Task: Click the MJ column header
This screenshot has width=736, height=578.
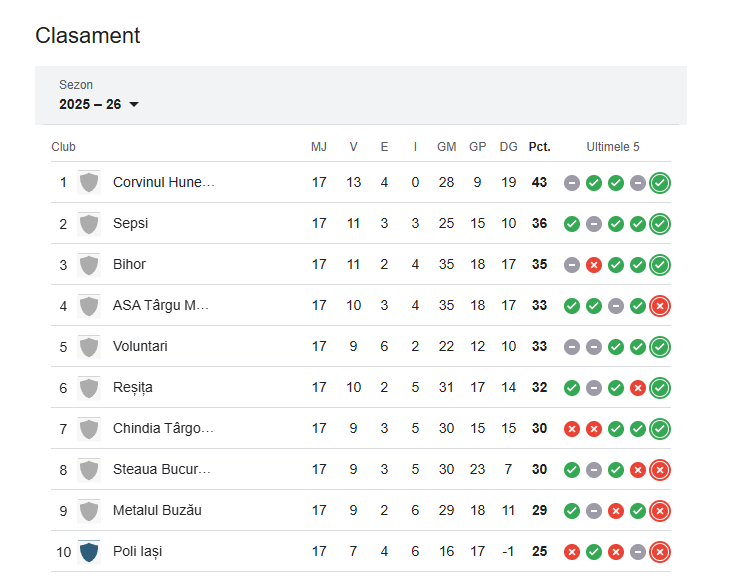Action: 319,147
